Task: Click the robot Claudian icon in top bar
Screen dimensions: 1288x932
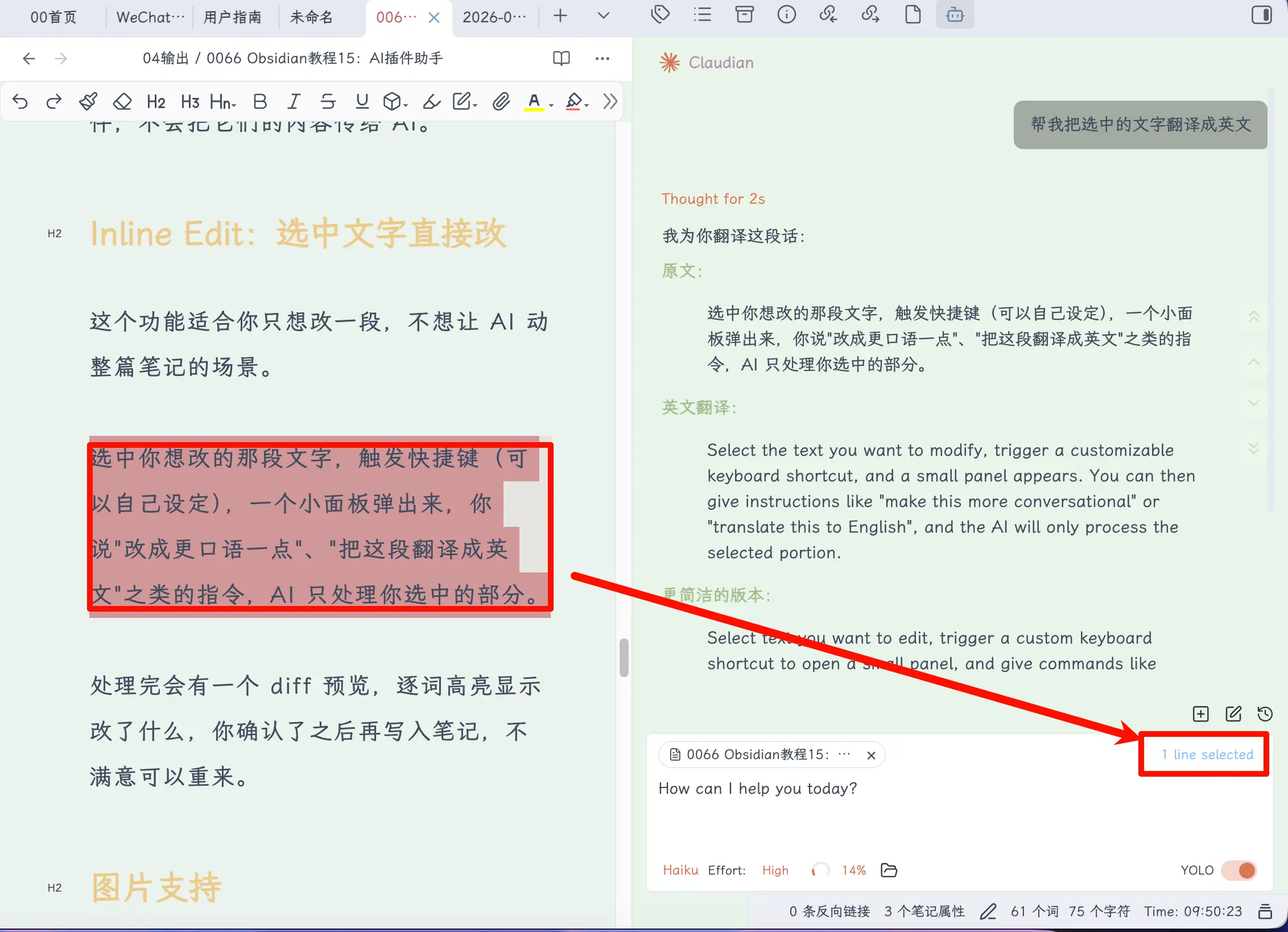Action: pyautogui.click(x=955, y=15)
